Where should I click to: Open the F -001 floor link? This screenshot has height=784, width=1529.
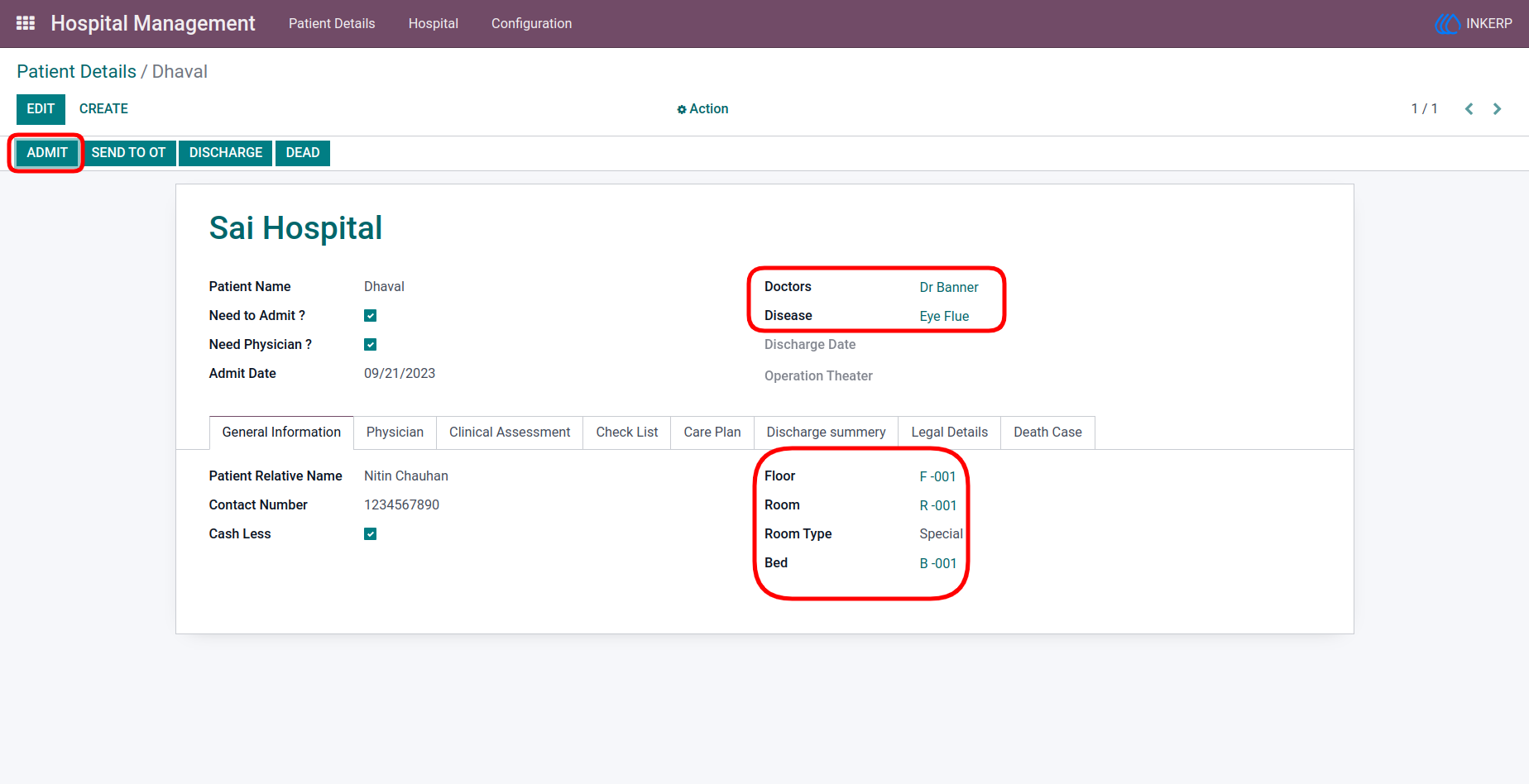(937, 477)
